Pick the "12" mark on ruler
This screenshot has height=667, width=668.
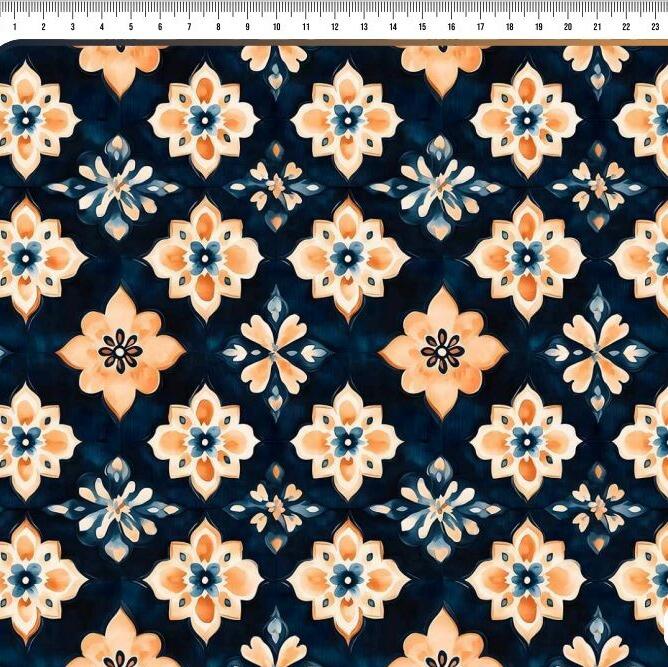tap(335, 27)
